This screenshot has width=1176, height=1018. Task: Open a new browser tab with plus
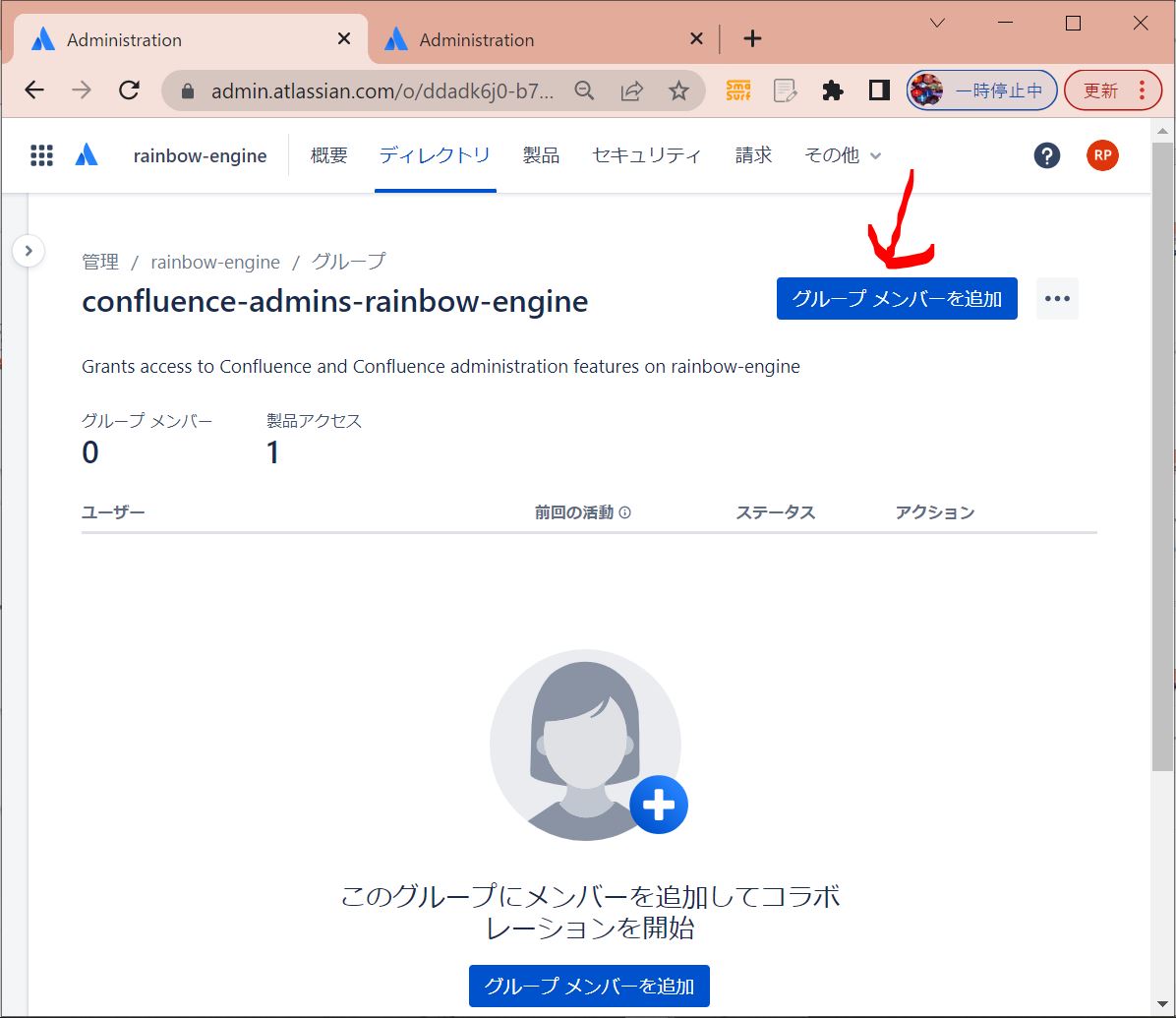point(752,39)
